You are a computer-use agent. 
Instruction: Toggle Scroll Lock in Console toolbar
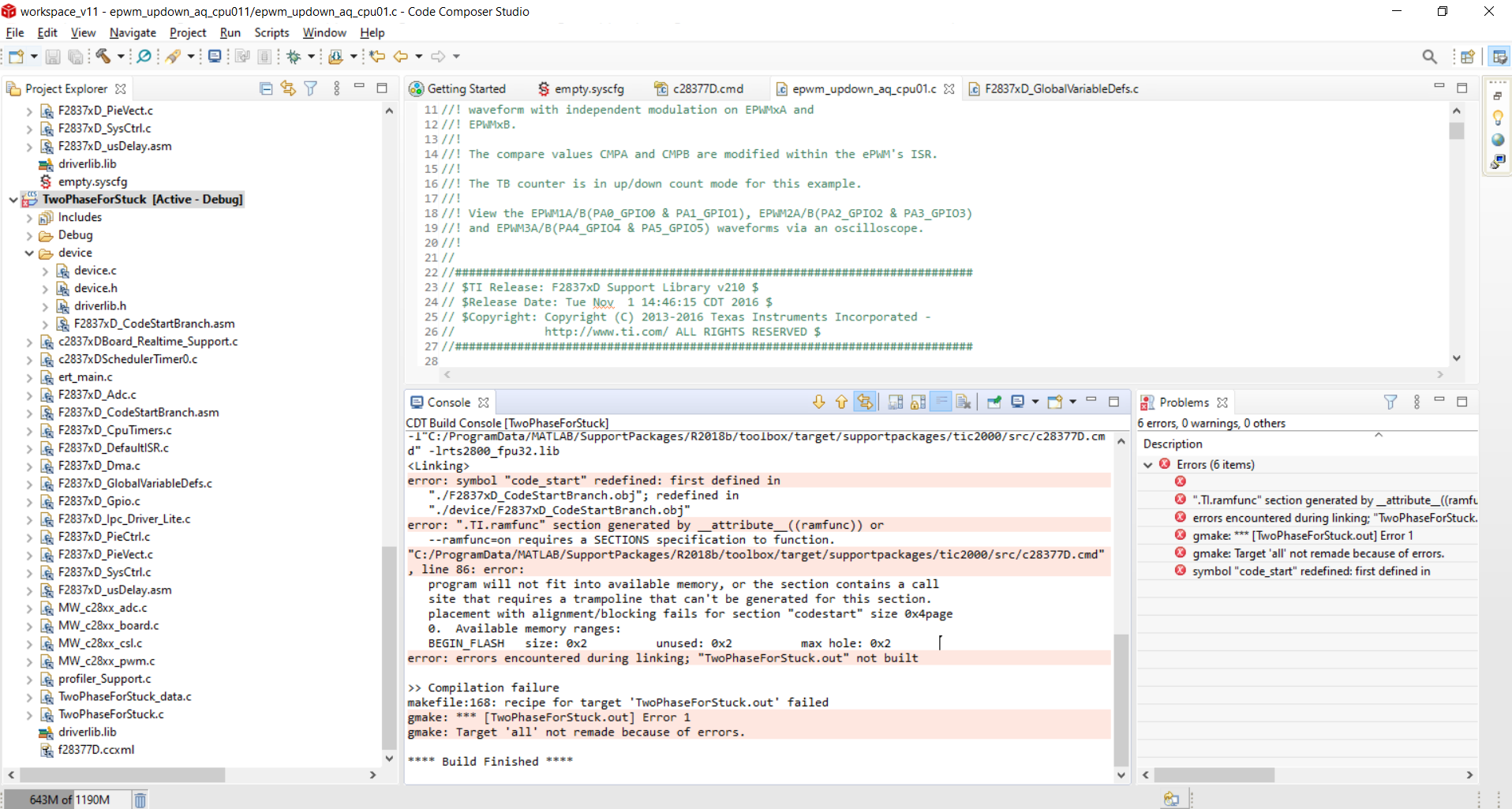(x=918, y=402)
